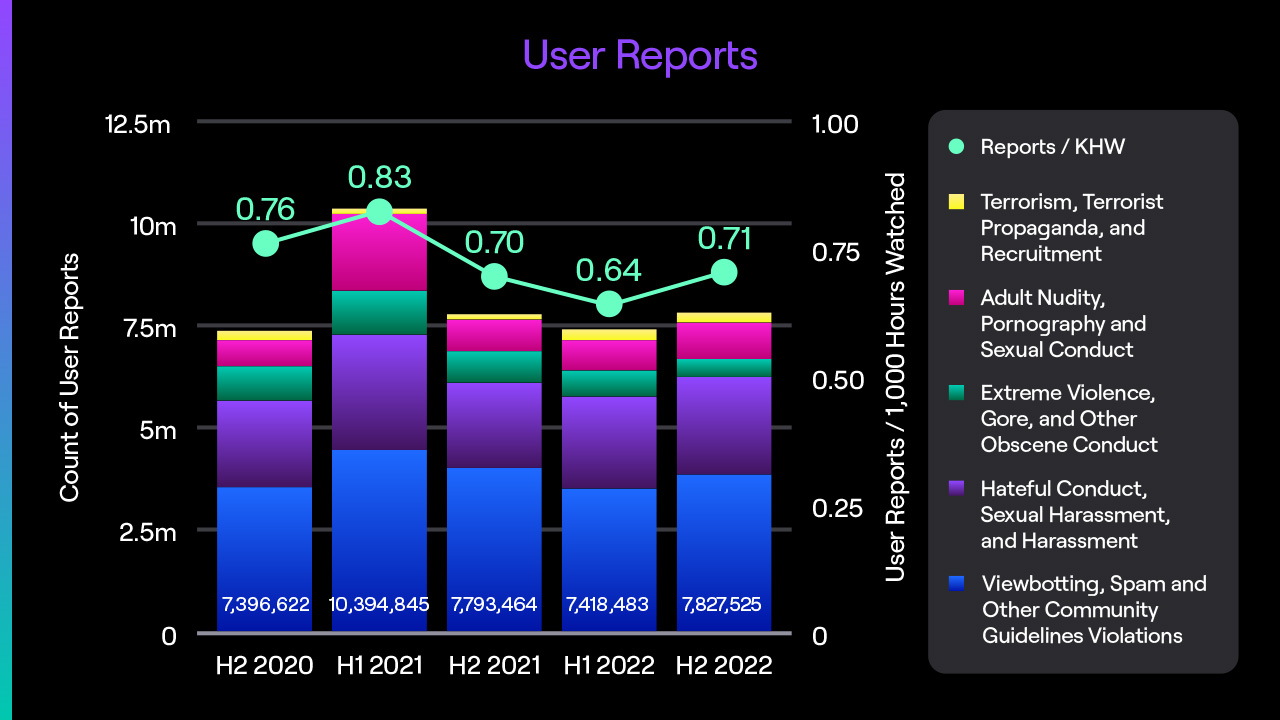Screen dimensions: 1280x720
Task: Click the User Reports chart title
Action: coord(639,56)
